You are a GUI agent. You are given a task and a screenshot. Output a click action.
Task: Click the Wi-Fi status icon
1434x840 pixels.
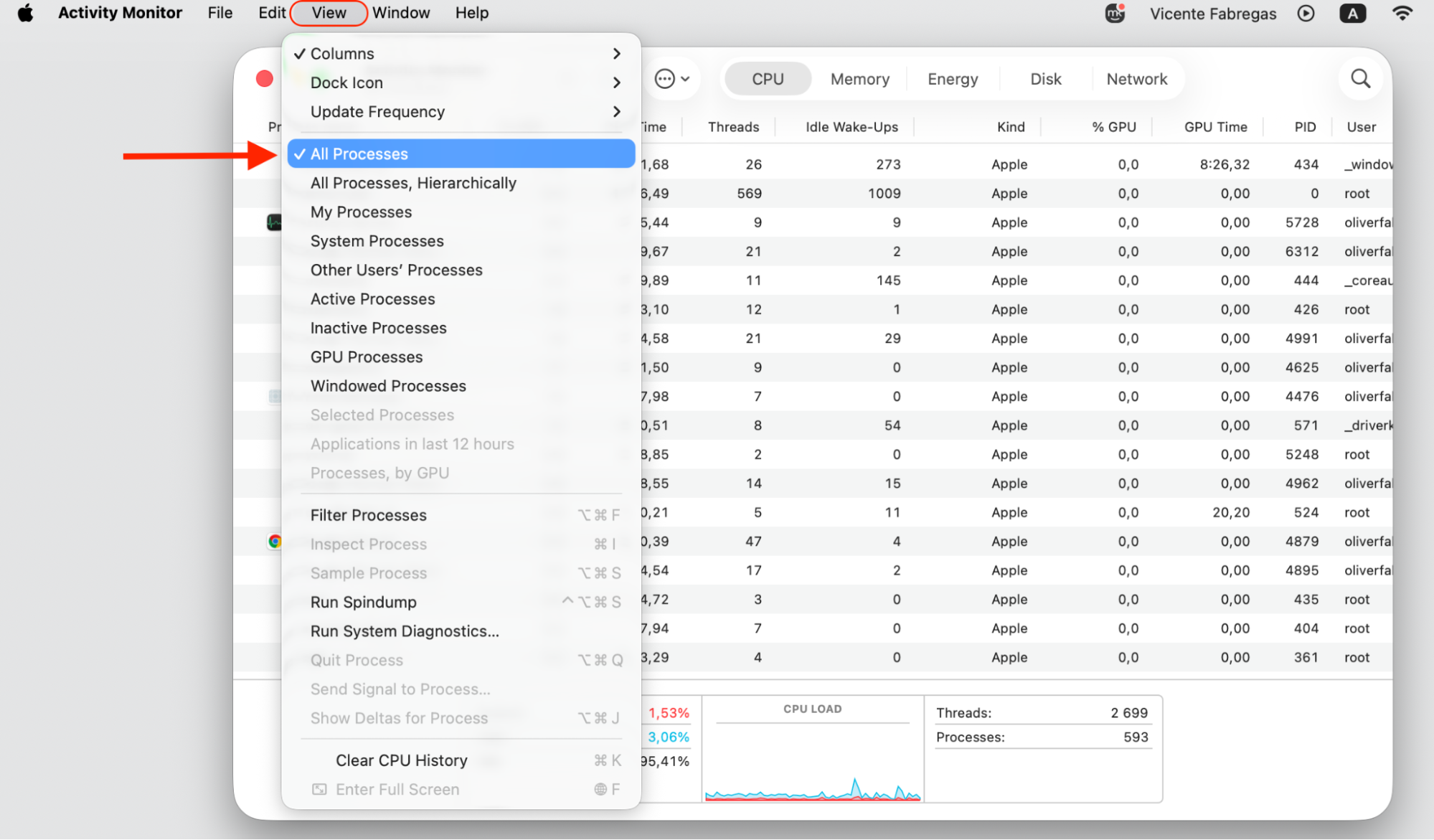(x=1401, y=13)
